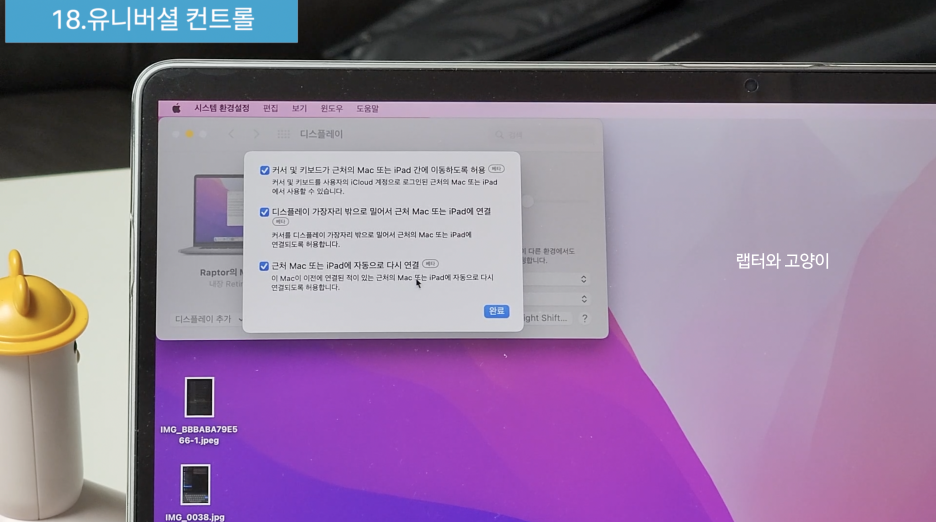The image size is (936, 522).
Task: Click the 완료 button
Action: pyautogui.click(x=496, y=311)
